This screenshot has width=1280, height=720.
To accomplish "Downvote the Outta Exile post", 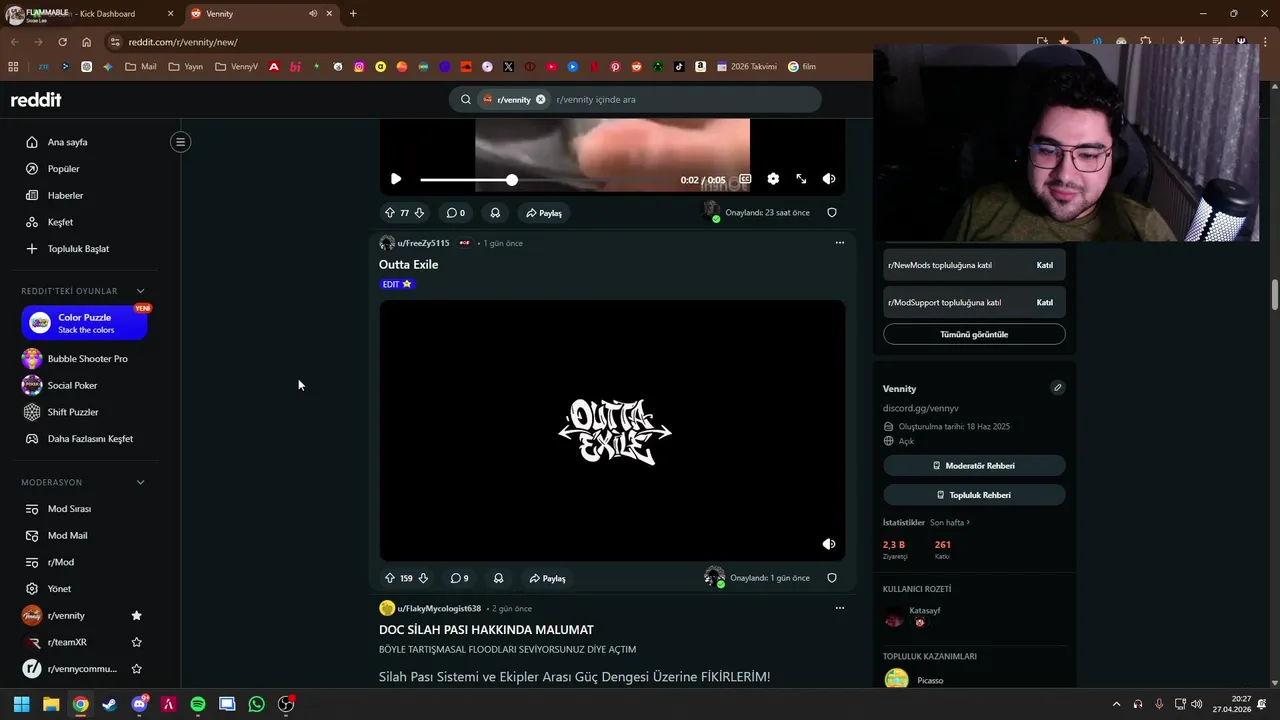I will (x=423, y=578).
